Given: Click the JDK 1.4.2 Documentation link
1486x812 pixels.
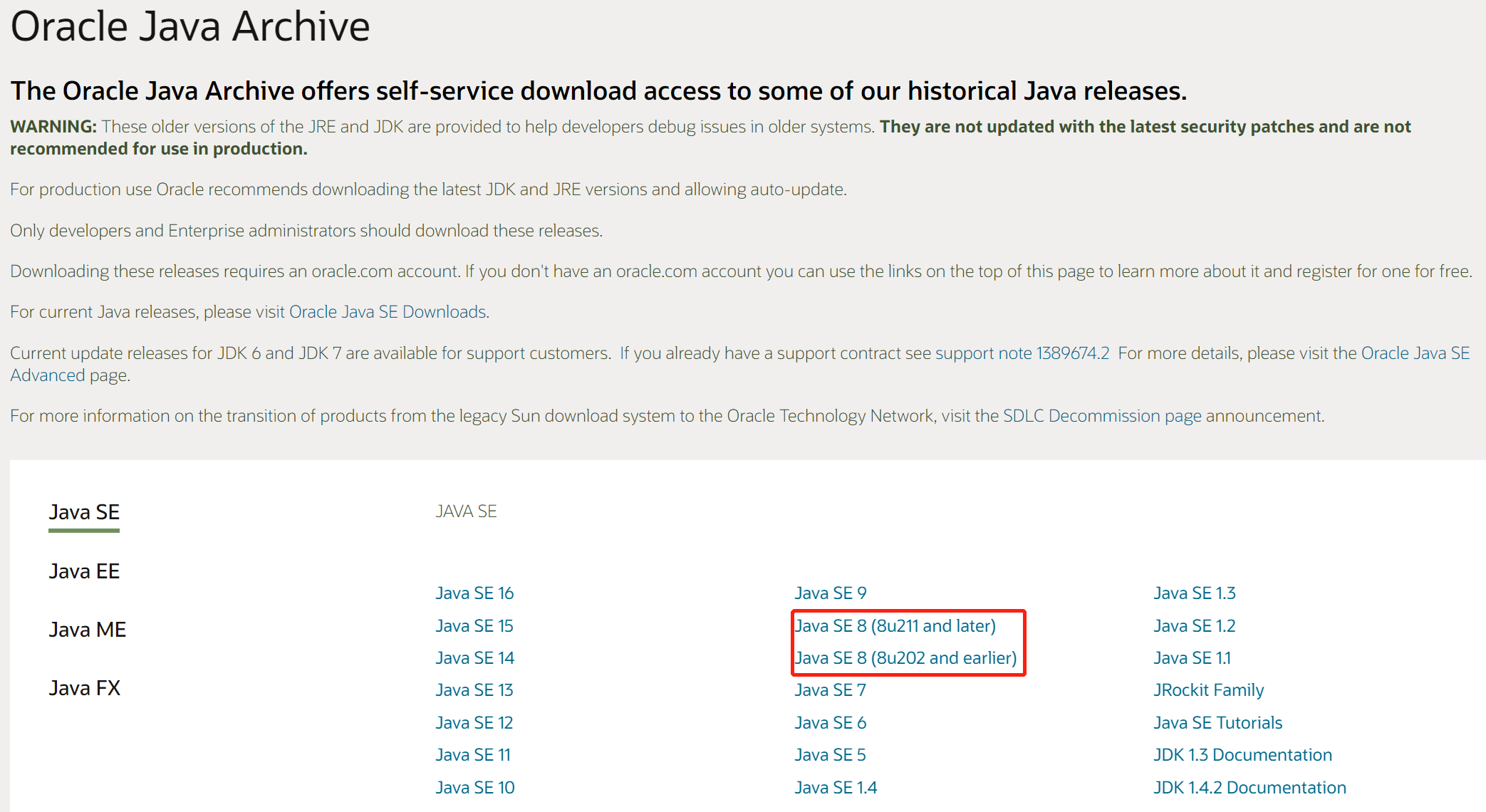Looking at the screenshot, I should click(1249, 788).
